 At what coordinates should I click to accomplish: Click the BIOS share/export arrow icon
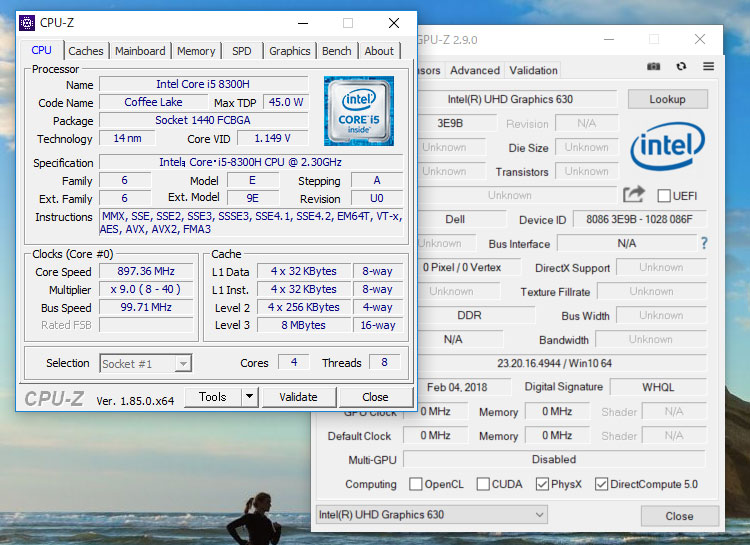(634, 194)
